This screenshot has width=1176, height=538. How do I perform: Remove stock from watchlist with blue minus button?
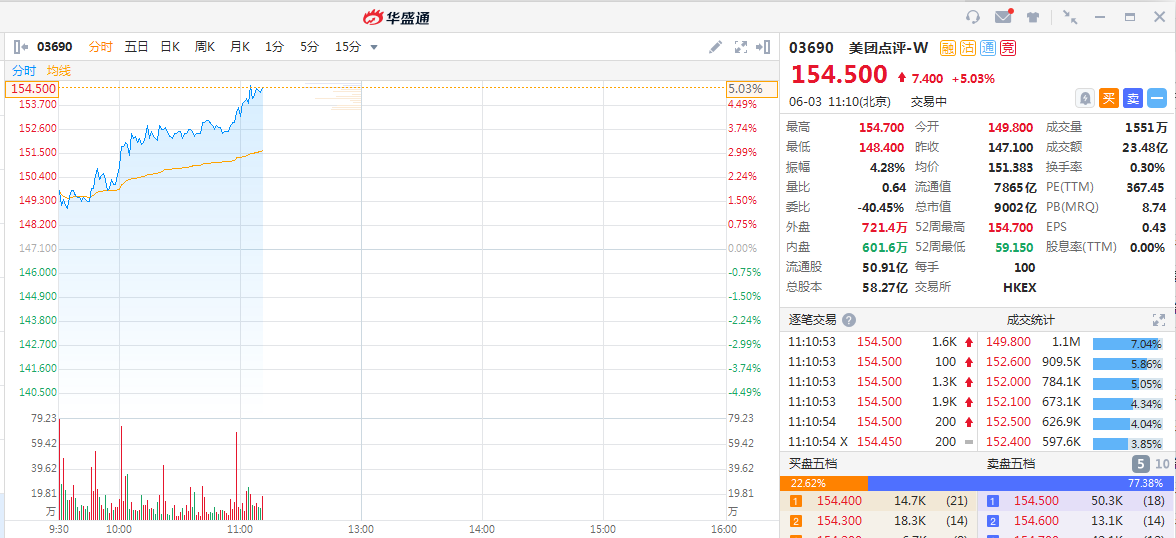point(1157,98)
